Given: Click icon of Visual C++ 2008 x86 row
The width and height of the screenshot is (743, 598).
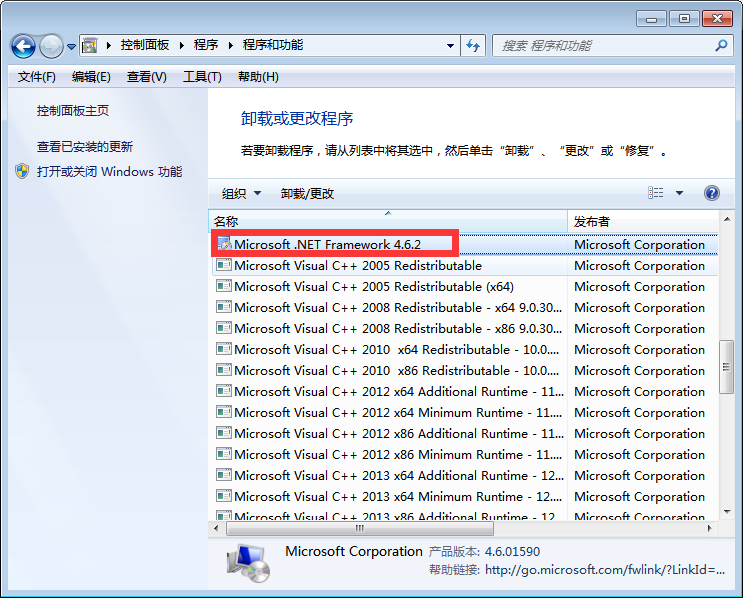Looking at the screenshot, I should (x=224, y=327).
